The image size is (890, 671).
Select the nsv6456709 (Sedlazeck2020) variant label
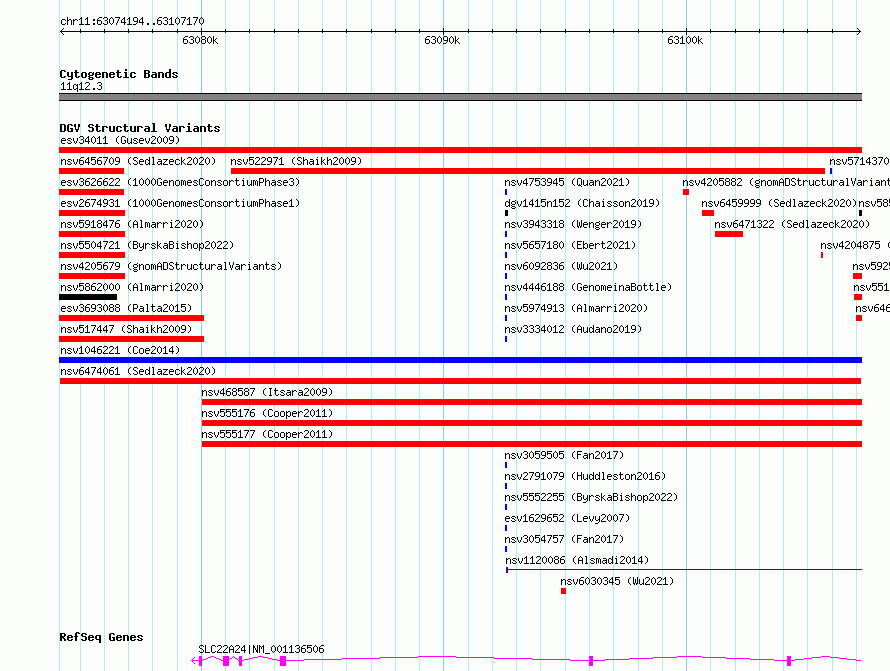coord(138,161)
